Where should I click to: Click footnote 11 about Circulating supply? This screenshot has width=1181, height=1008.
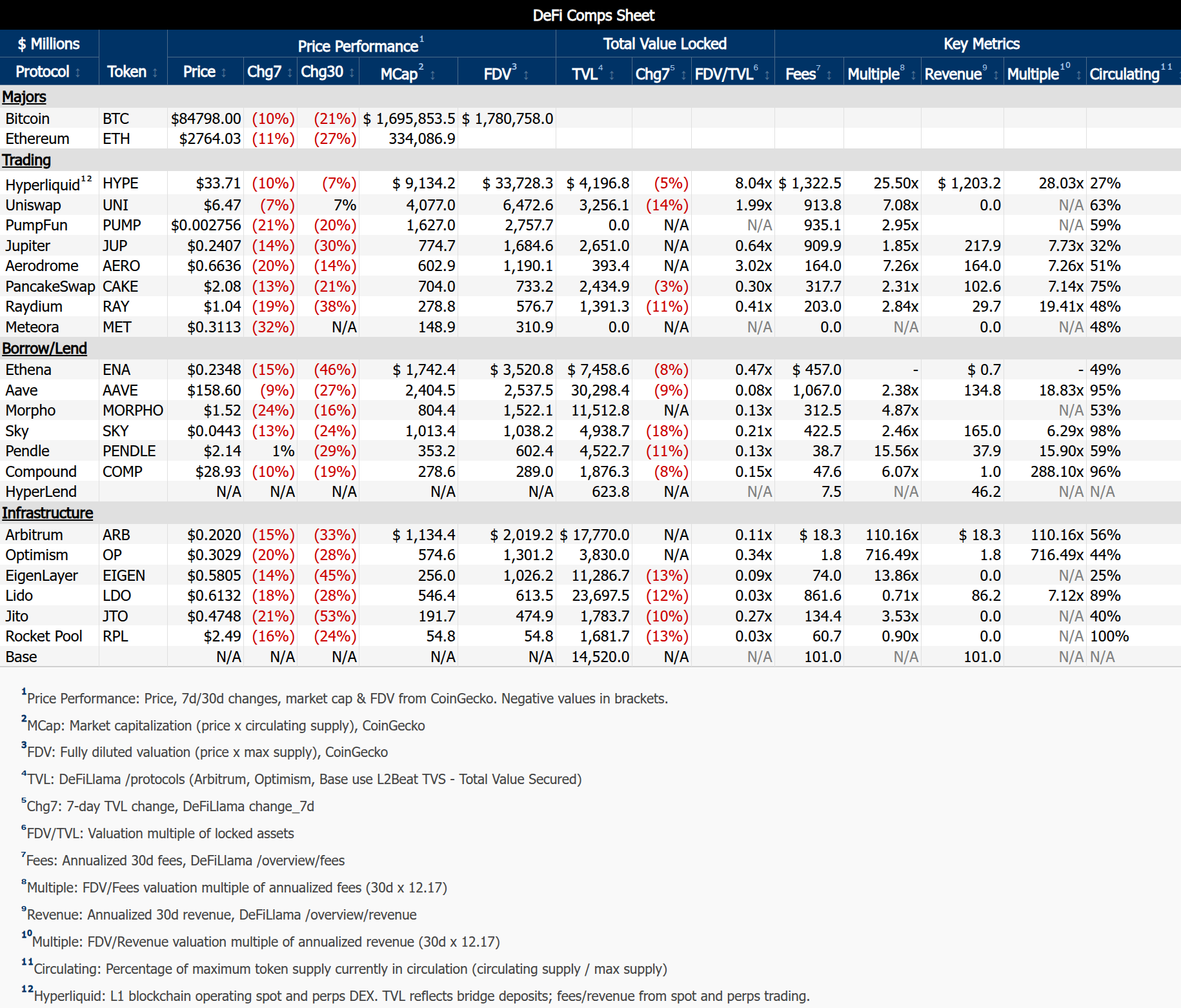(x=345, y=968)
